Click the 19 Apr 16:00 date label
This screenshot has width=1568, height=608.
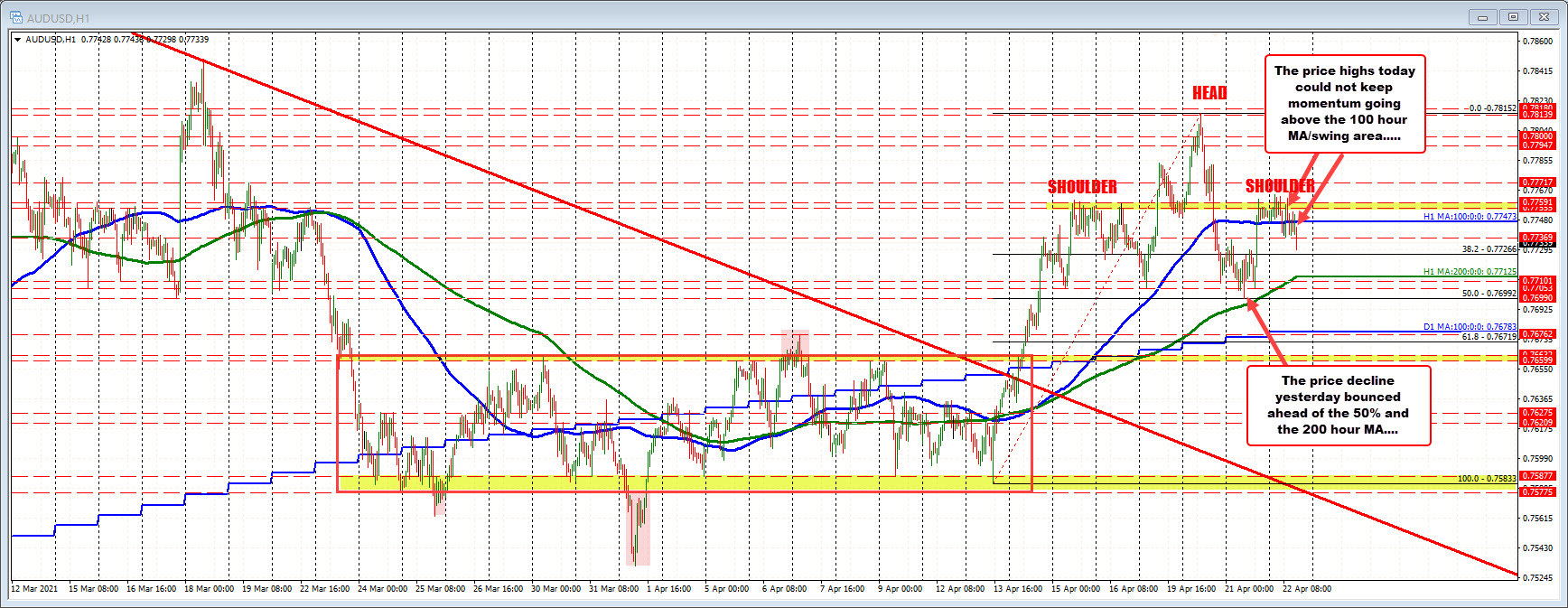tap(1191, 589)
